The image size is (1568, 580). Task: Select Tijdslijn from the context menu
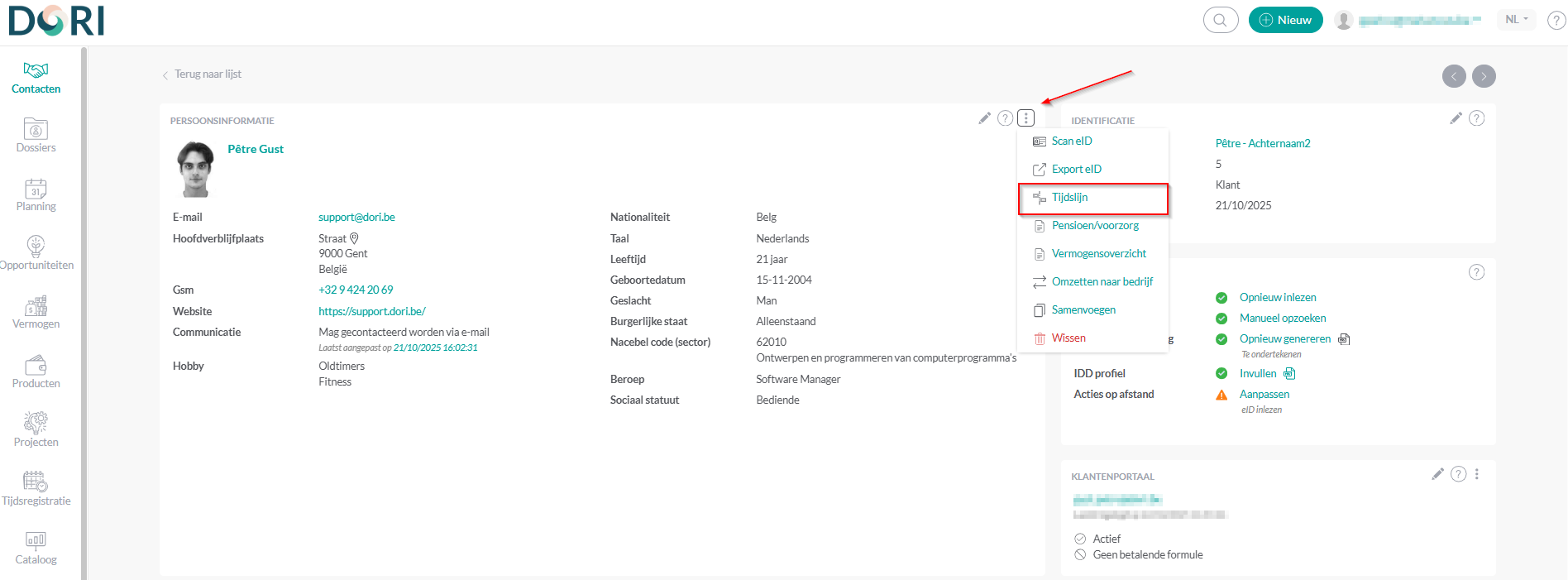pyautogui.click(x=1069, y=198)
